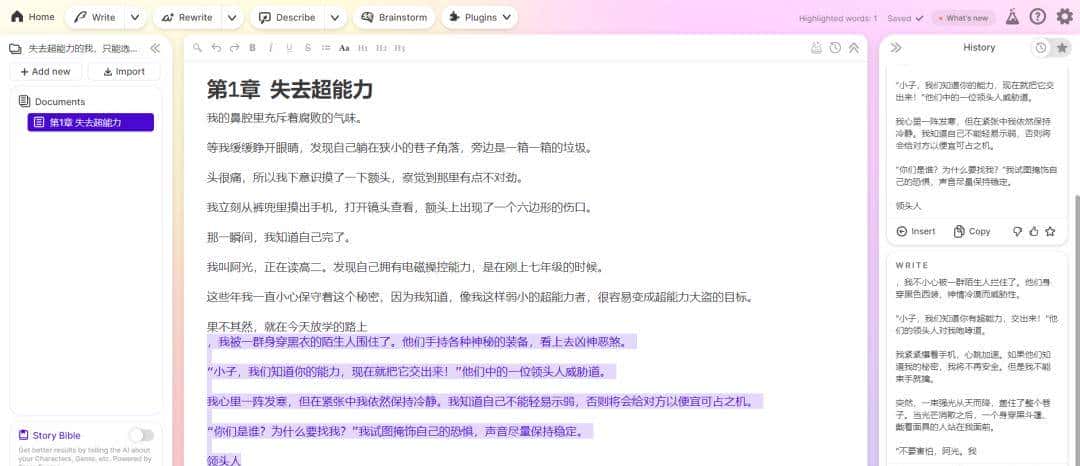Apply Heading 2 style
The height and width of the screenshot is (466, 1080).
point(382,47)
